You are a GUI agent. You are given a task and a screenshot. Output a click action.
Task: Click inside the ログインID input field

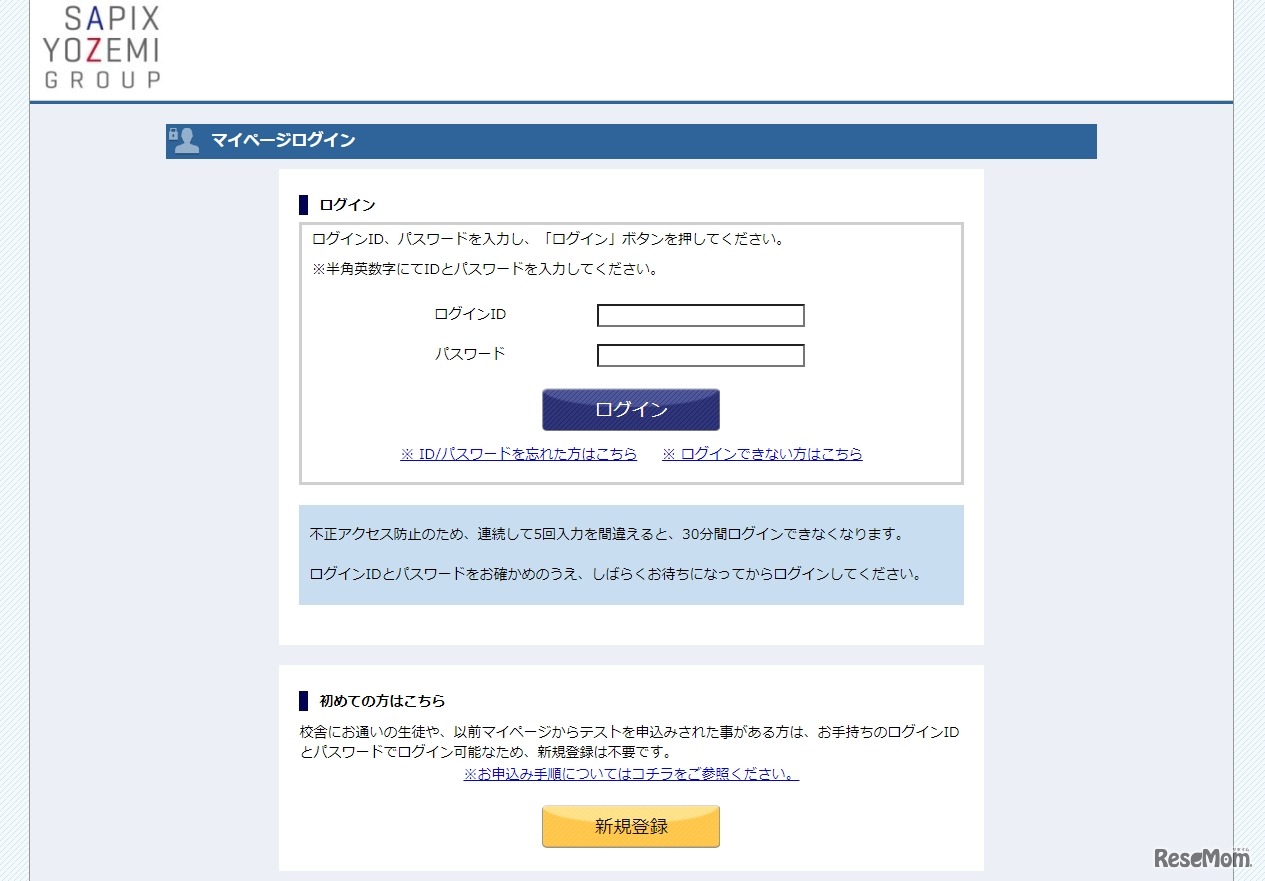699,315
